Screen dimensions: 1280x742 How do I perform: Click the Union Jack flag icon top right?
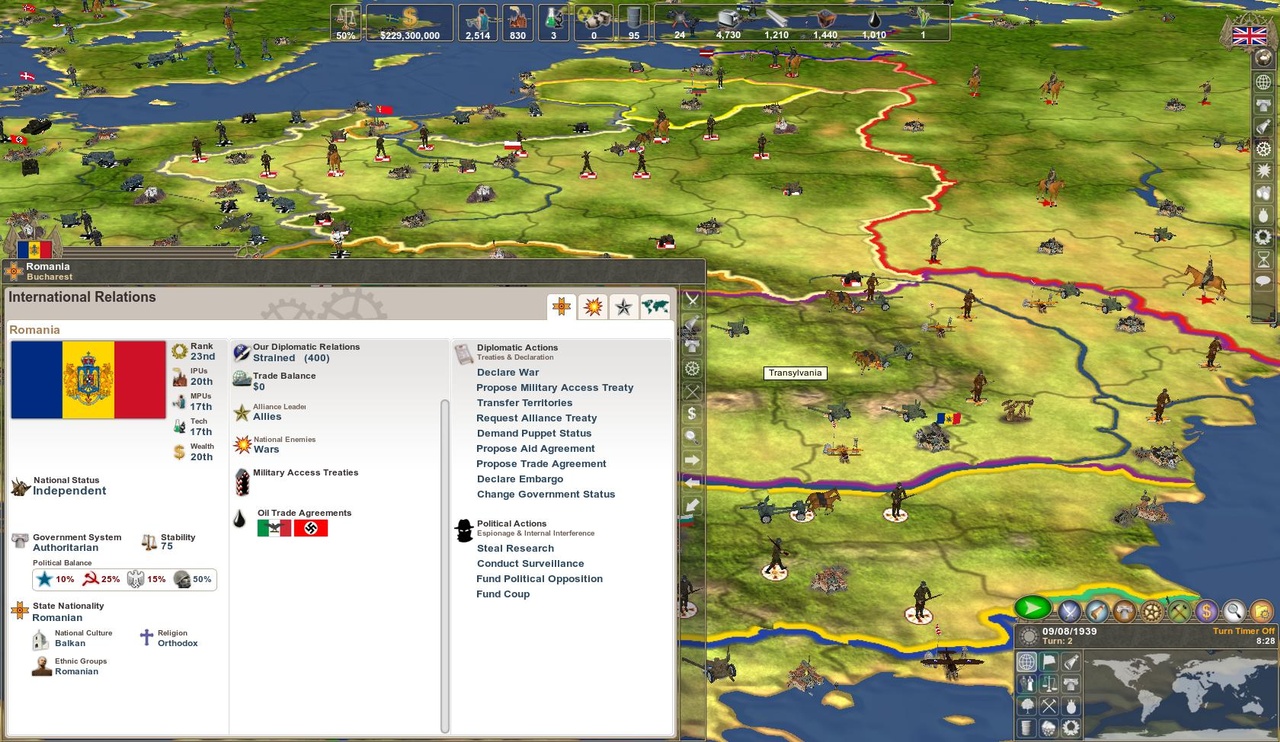(1251, 34)
